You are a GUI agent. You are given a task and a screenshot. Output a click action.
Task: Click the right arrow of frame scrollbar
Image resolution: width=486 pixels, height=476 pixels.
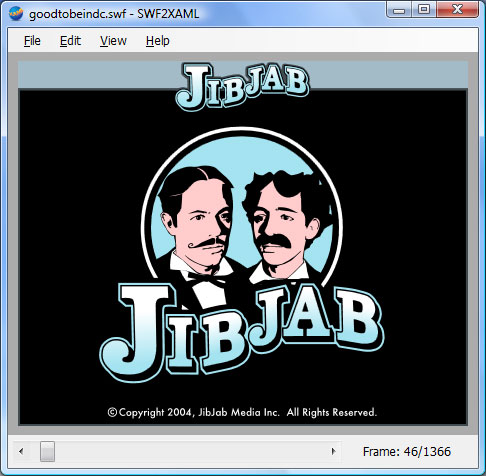click(x=333, y=452)
